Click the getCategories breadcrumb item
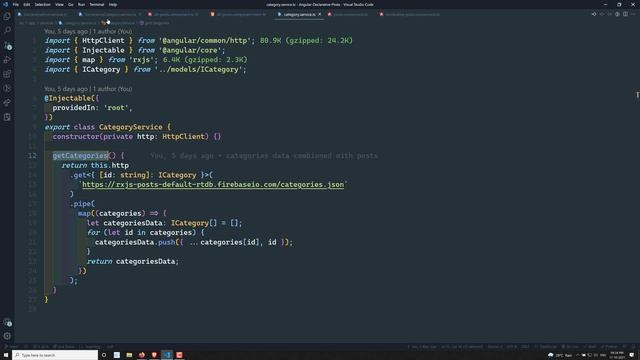This screenshot has width=640, height=360. pos(154,23)
